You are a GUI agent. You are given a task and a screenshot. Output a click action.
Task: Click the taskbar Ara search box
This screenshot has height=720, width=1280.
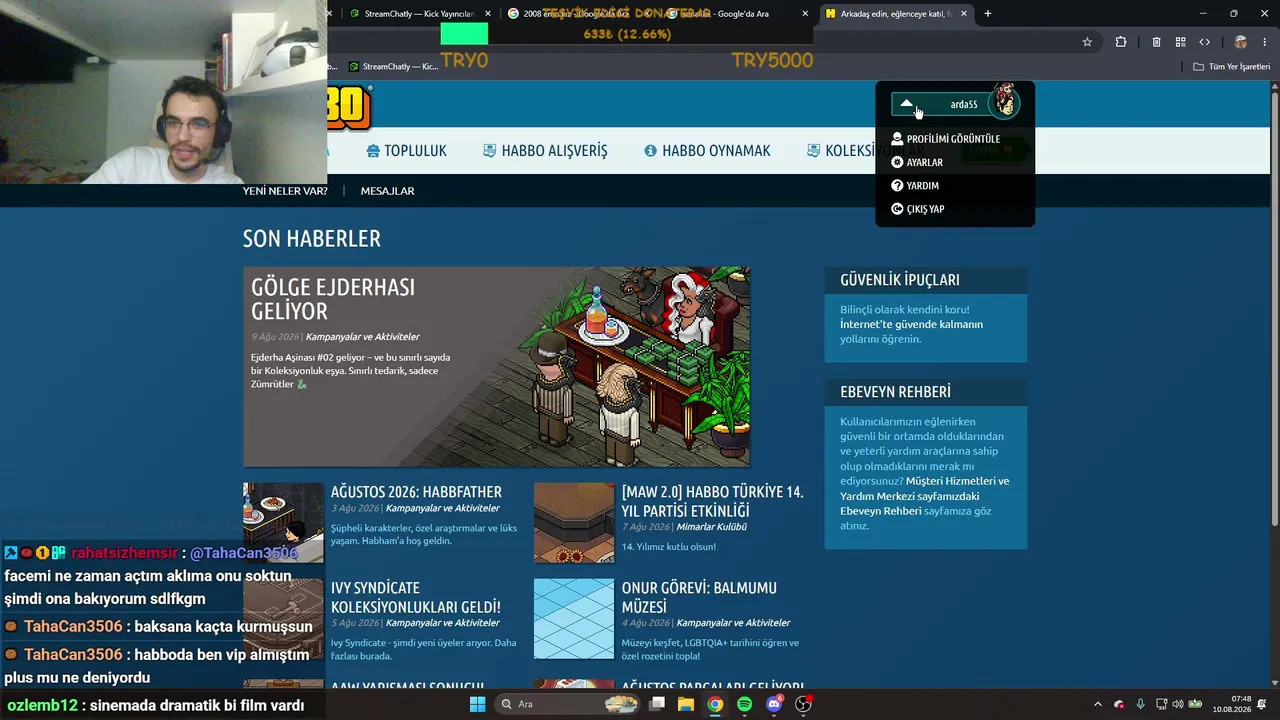568,704
